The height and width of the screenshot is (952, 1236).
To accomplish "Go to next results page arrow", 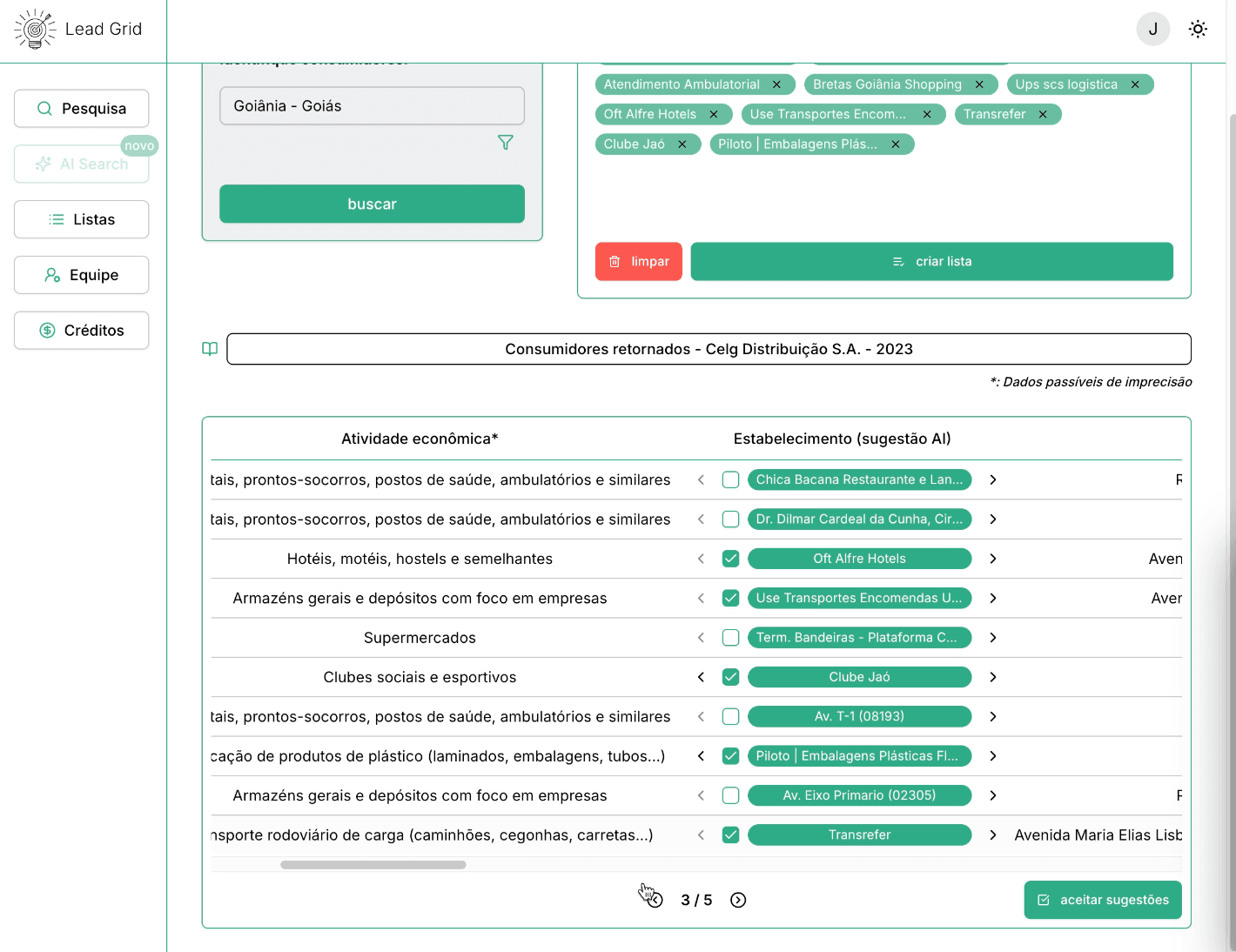I will (x=738, y=900).
